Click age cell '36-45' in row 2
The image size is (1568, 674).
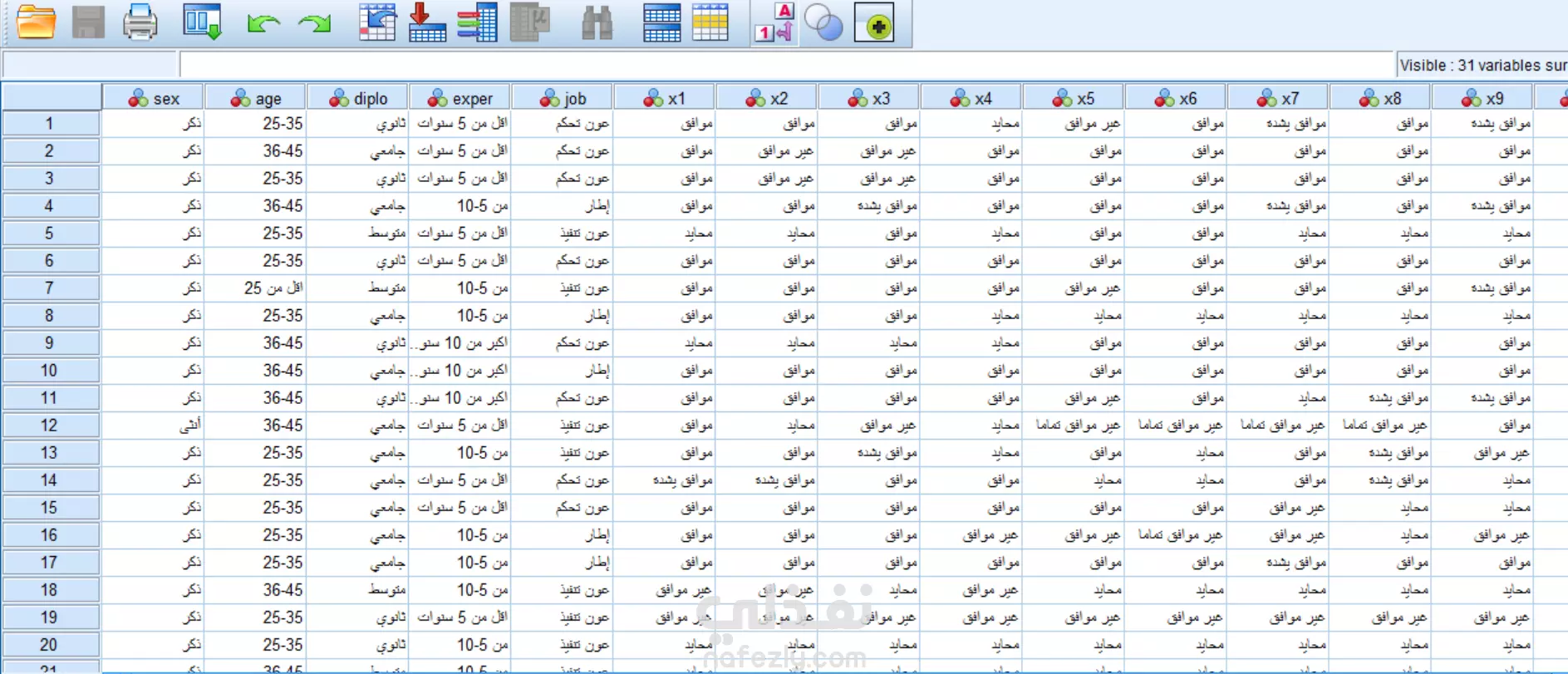[256, 150]
